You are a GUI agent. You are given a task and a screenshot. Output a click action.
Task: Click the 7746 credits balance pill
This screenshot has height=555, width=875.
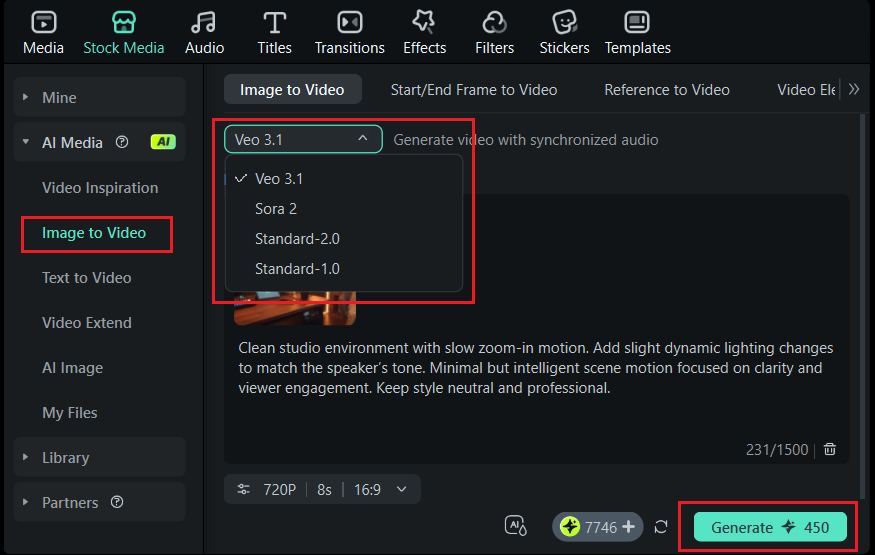pos(598,527)
